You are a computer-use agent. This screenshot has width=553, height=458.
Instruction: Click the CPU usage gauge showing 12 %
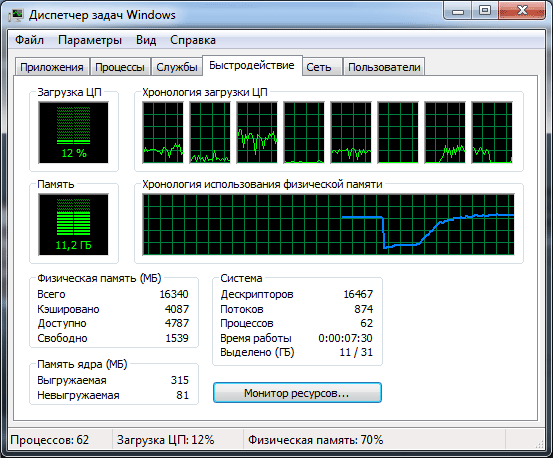73,133
